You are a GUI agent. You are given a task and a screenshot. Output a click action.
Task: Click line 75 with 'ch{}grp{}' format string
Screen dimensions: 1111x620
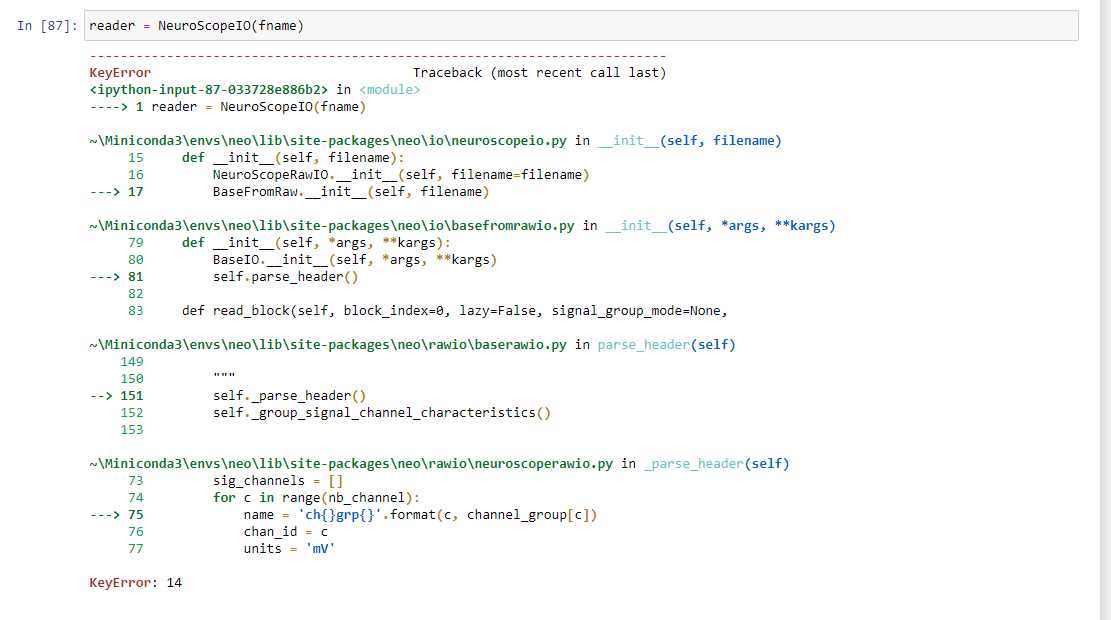420,514
